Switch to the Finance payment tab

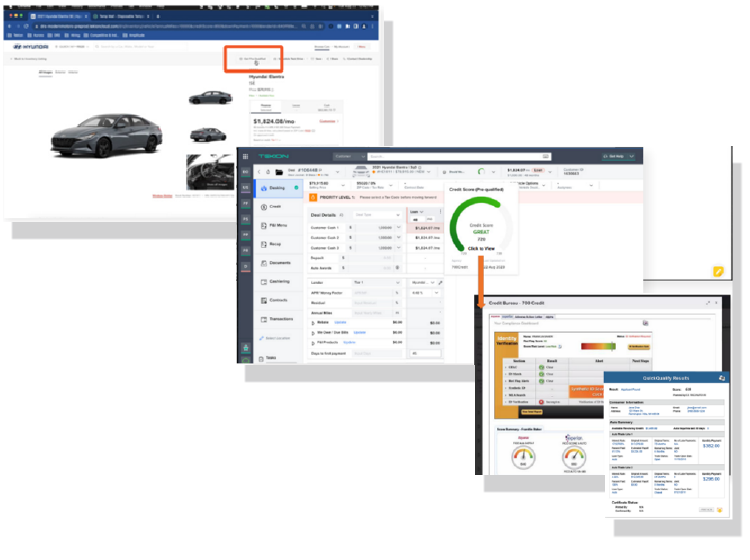[x=265, y=107]
